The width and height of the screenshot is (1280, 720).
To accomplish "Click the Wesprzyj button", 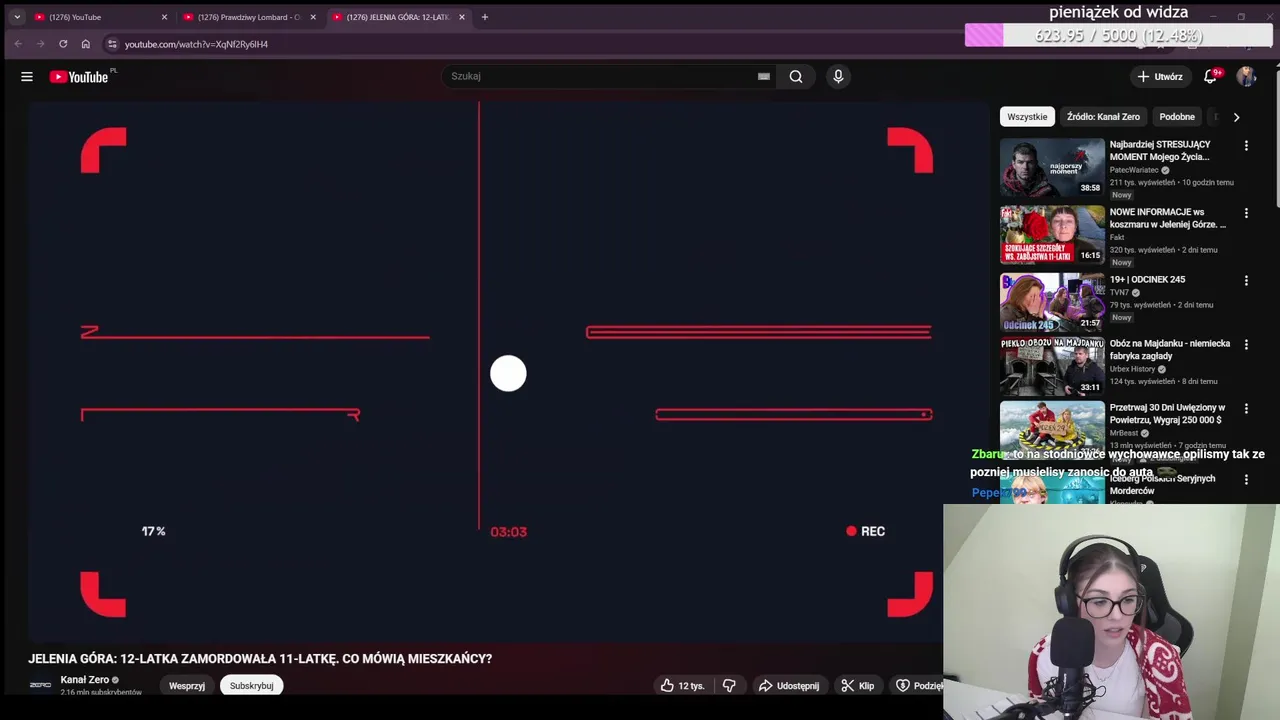I will [187, 686].
